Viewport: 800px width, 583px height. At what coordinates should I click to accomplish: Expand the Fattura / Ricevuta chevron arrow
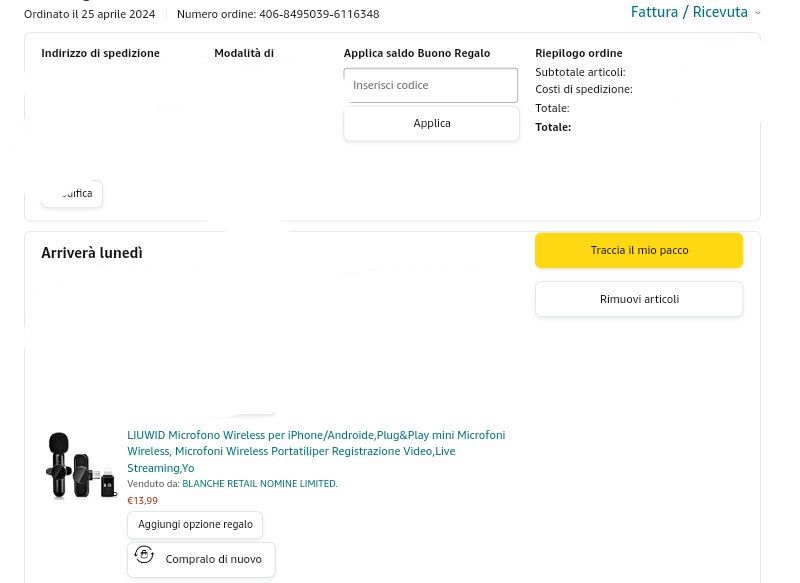point(757,13)
